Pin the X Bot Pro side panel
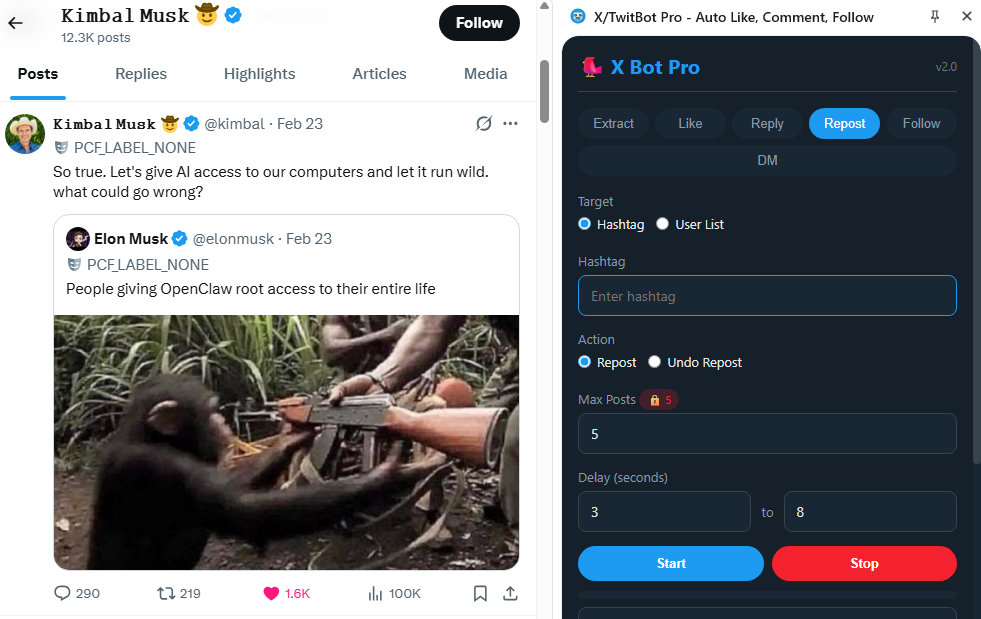This screenshot has width=981, height=619. [x=935, y=16]
